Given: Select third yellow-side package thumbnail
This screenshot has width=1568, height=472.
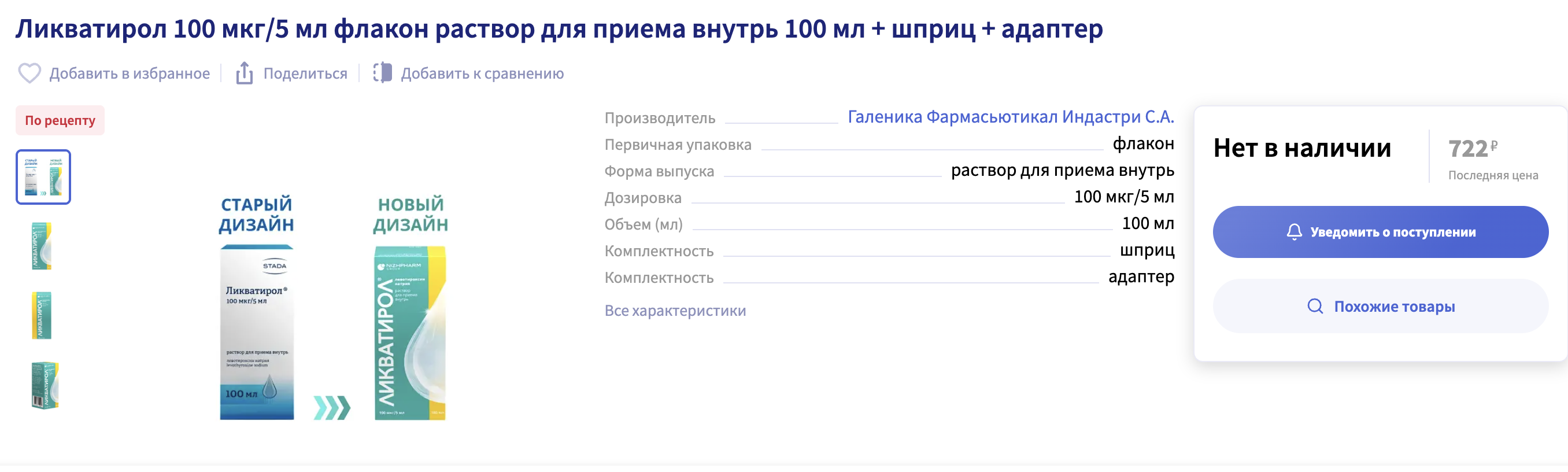Looking at the screenshot, I should 42,315.
